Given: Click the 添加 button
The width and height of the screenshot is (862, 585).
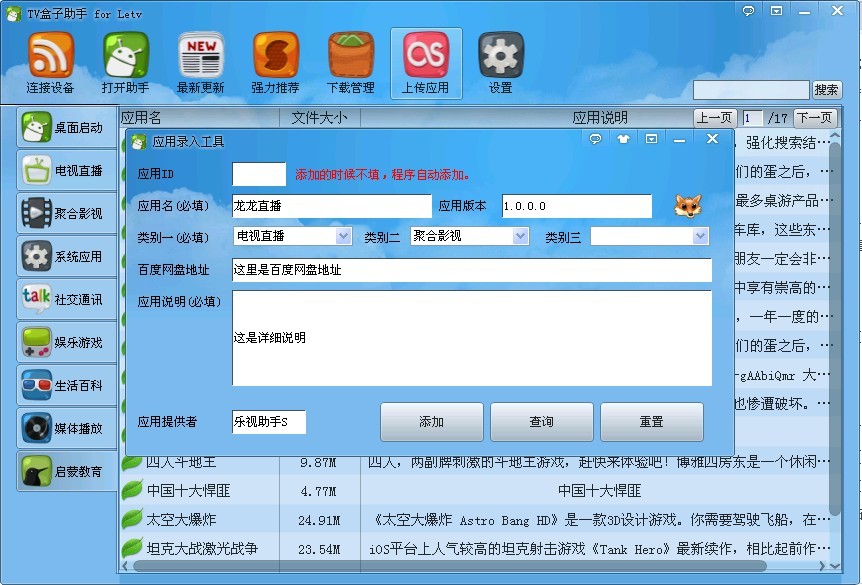Looking at the screenshot, I should tap(432, 422).
